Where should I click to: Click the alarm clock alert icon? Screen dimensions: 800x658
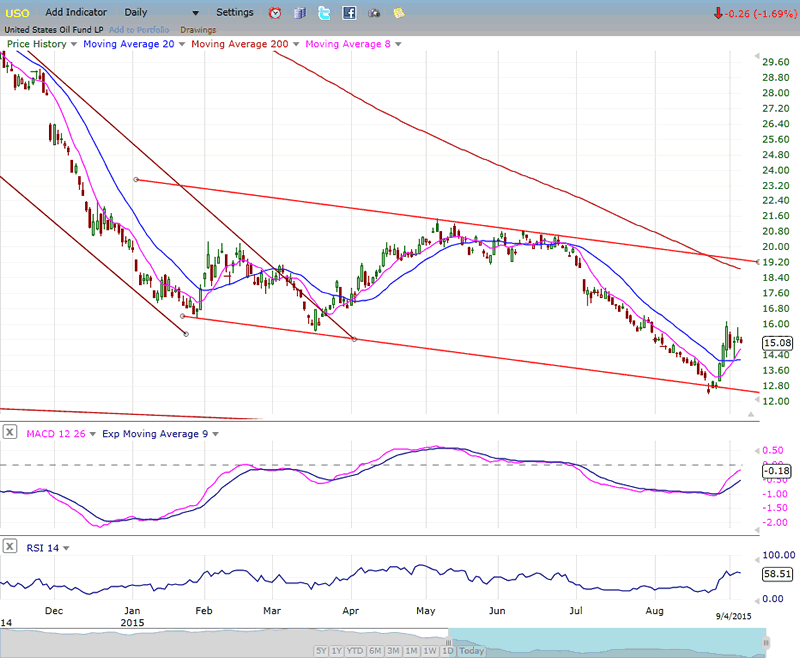click(x=276, y=13)
